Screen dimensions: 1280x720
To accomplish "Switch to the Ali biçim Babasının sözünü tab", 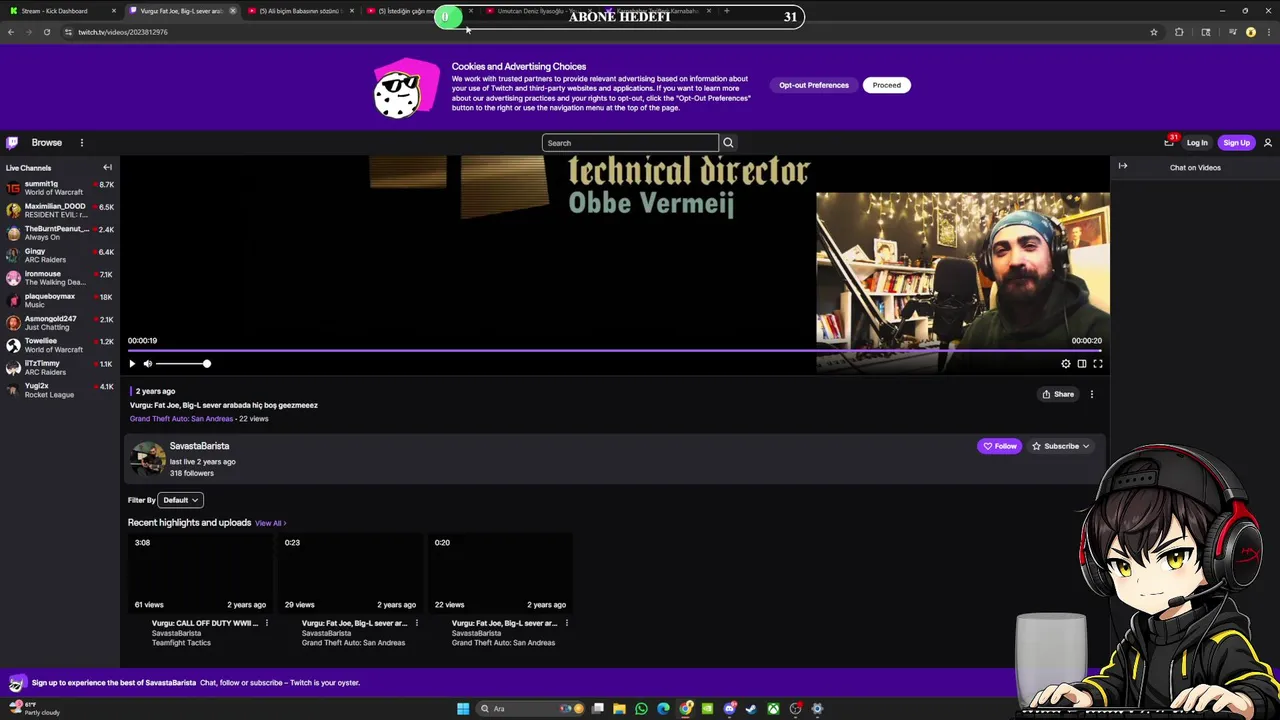I will [300, 11].
